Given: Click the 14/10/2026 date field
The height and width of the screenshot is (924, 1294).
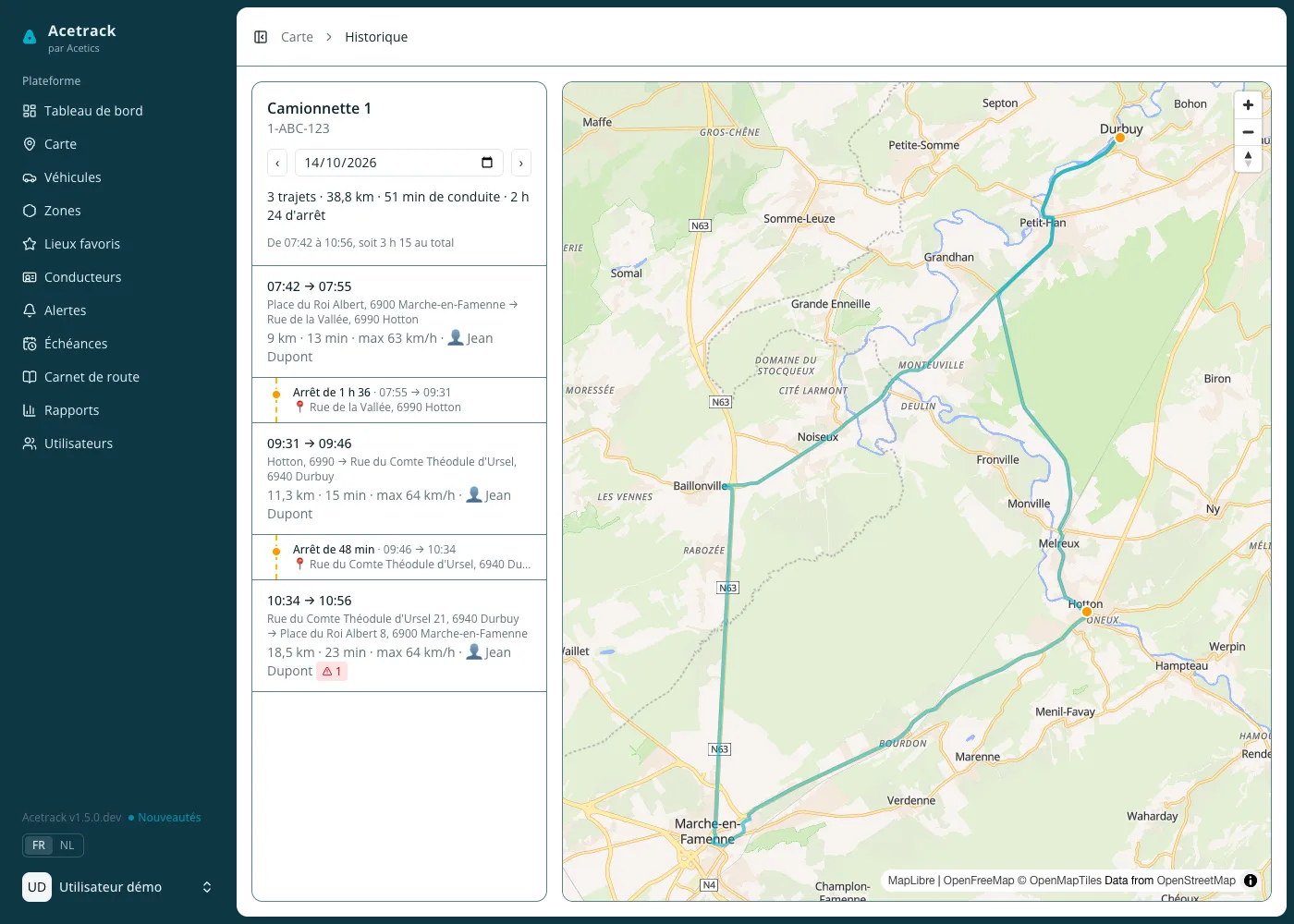Looking at the screenshot, I should (x=399, y=163).
